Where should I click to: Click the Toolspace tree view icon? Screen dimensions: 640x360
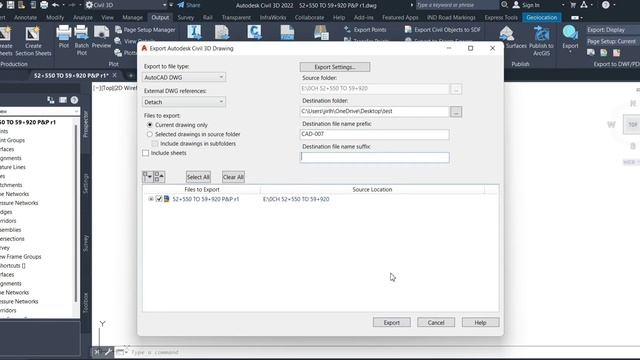click(51, 100)
